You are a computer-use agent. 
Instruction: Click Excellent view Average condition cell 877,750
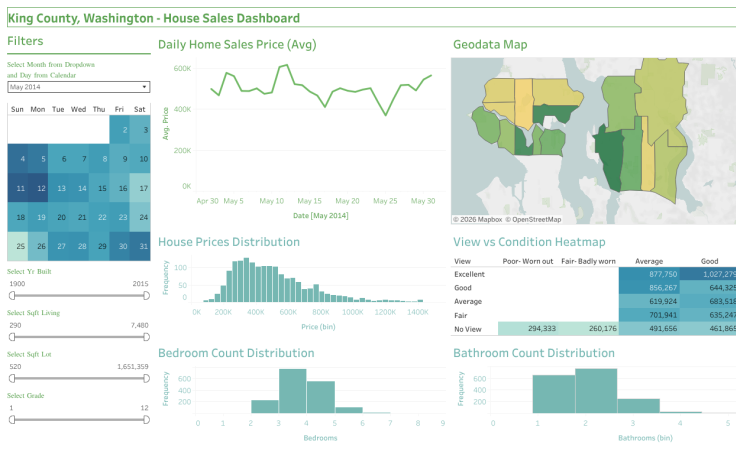(649, 273)
